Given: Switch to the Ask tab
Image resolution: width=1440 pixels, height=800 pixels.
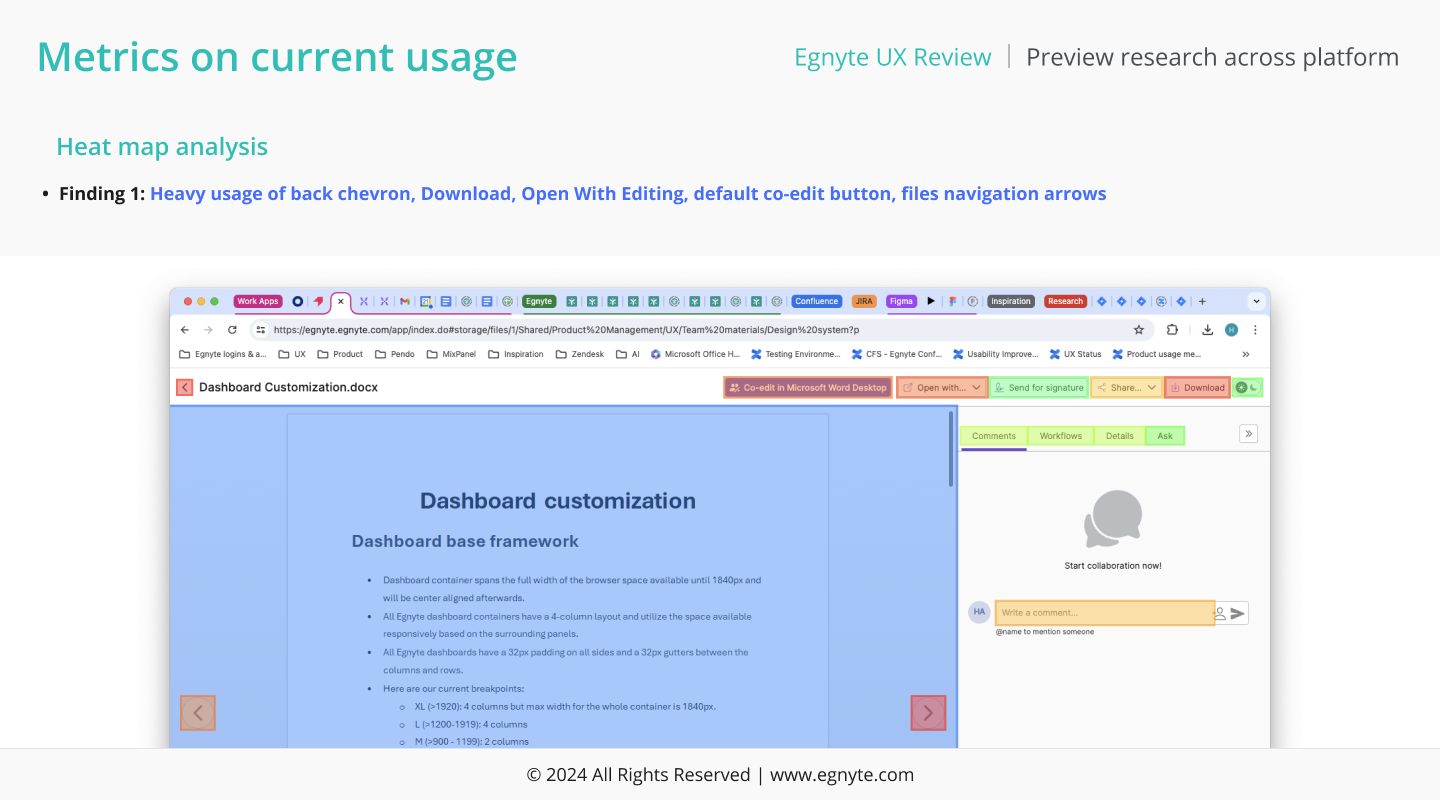Looking at the screenshot, I should point(1165,436).
